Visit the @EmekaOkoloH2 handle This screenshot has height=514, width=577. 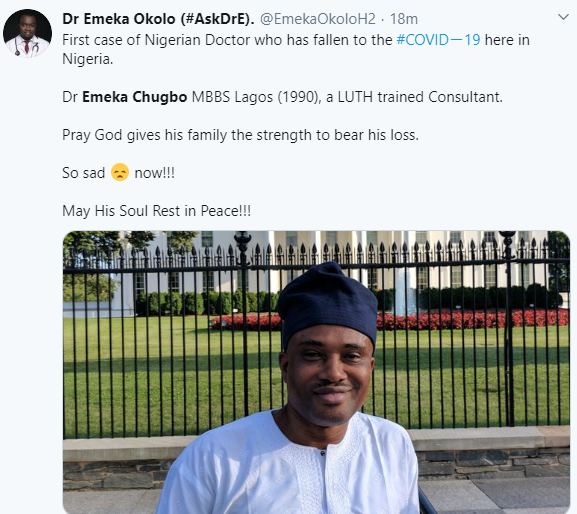[318, 19]
